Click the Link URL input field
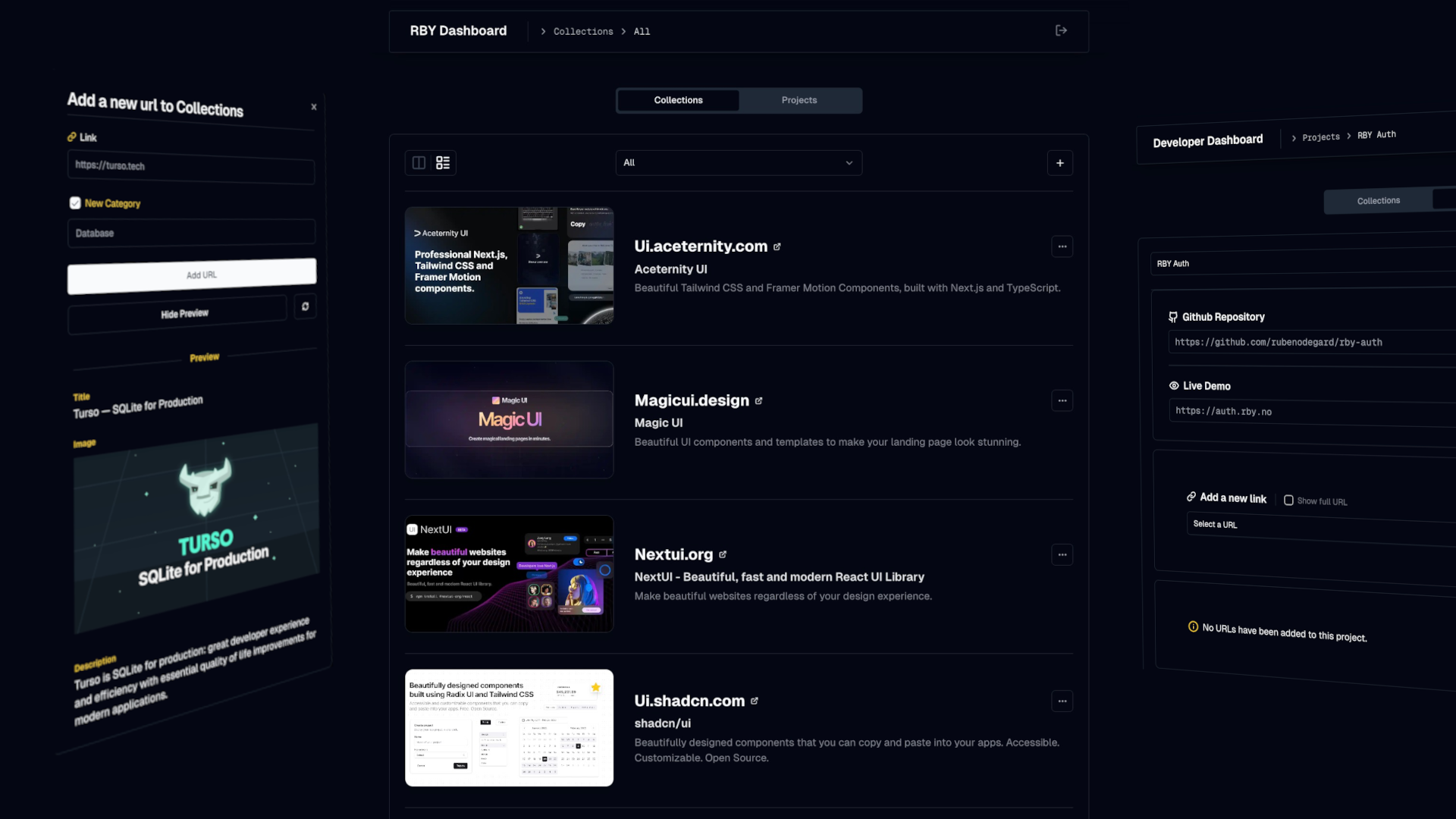Screen dimensions: 1456x819 pos(191,166)
